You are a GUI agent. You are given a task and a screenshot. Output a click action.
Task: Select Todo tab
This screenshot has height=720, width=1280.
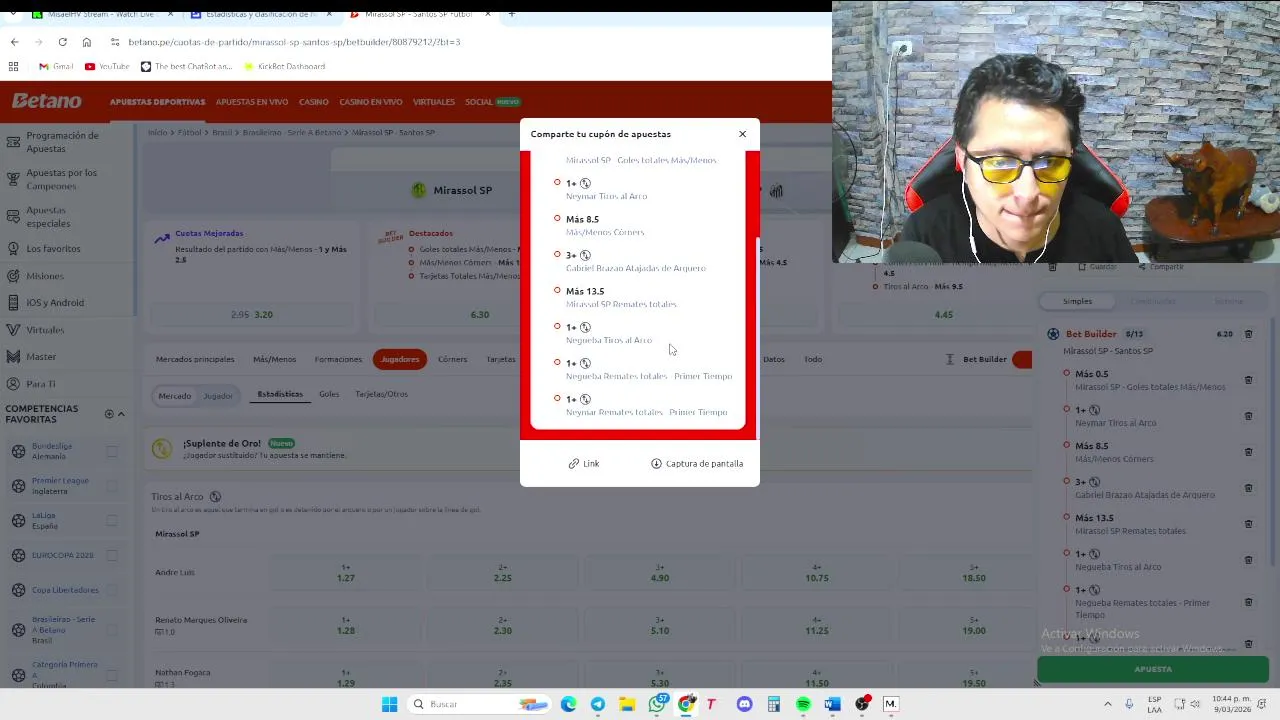click(x=813, y=359)
